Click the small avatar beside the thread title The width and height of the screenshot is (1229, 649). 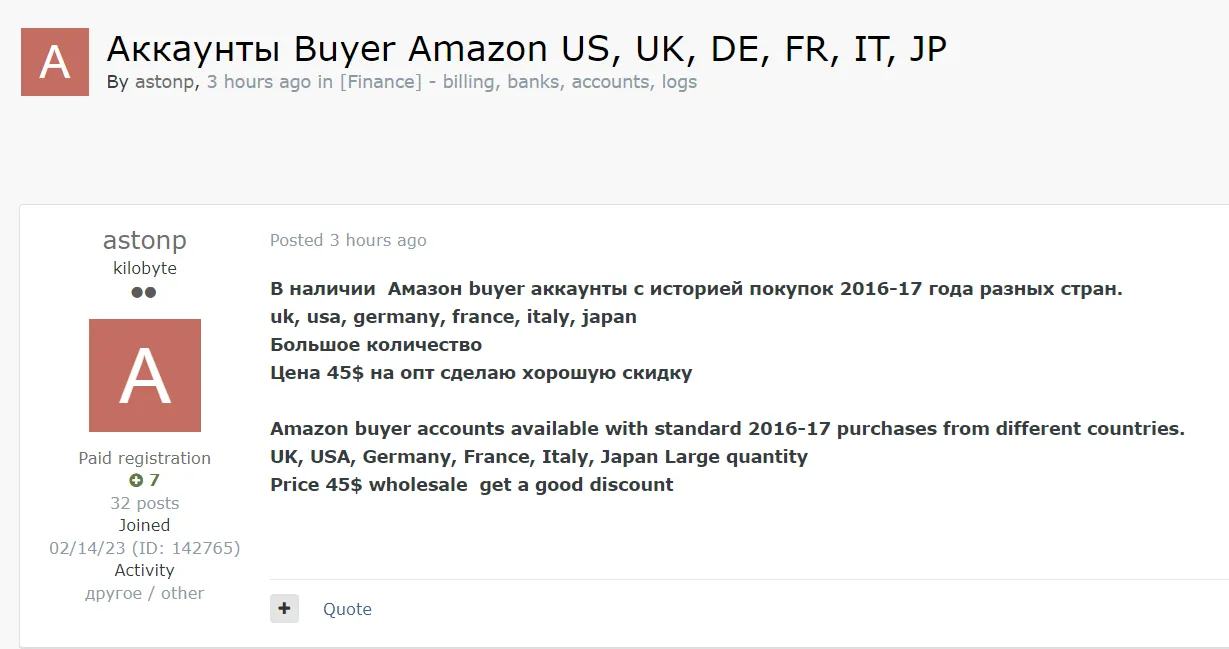(55, 62)
